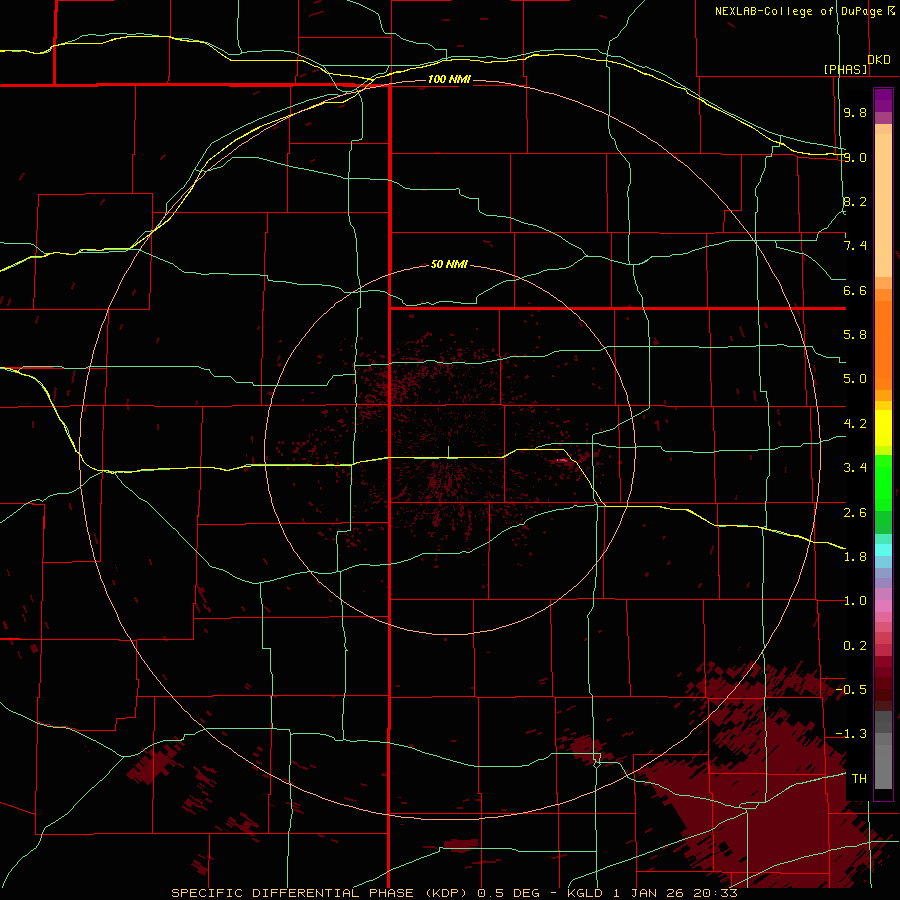Select the 0.2 value on the scale
This screenshot has height=900, width=900.
pos(855,646)
